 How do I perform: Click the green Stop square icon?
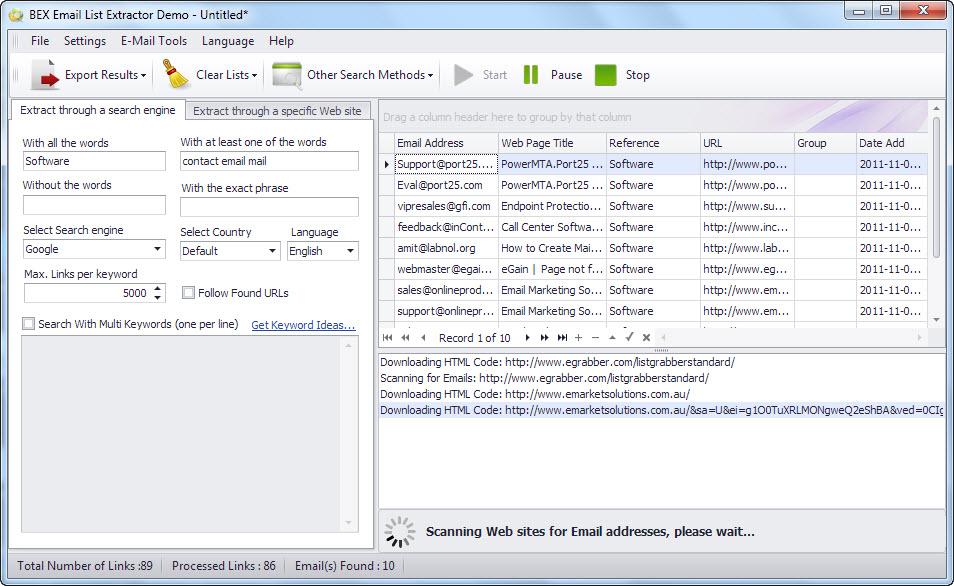pos(605,75)
